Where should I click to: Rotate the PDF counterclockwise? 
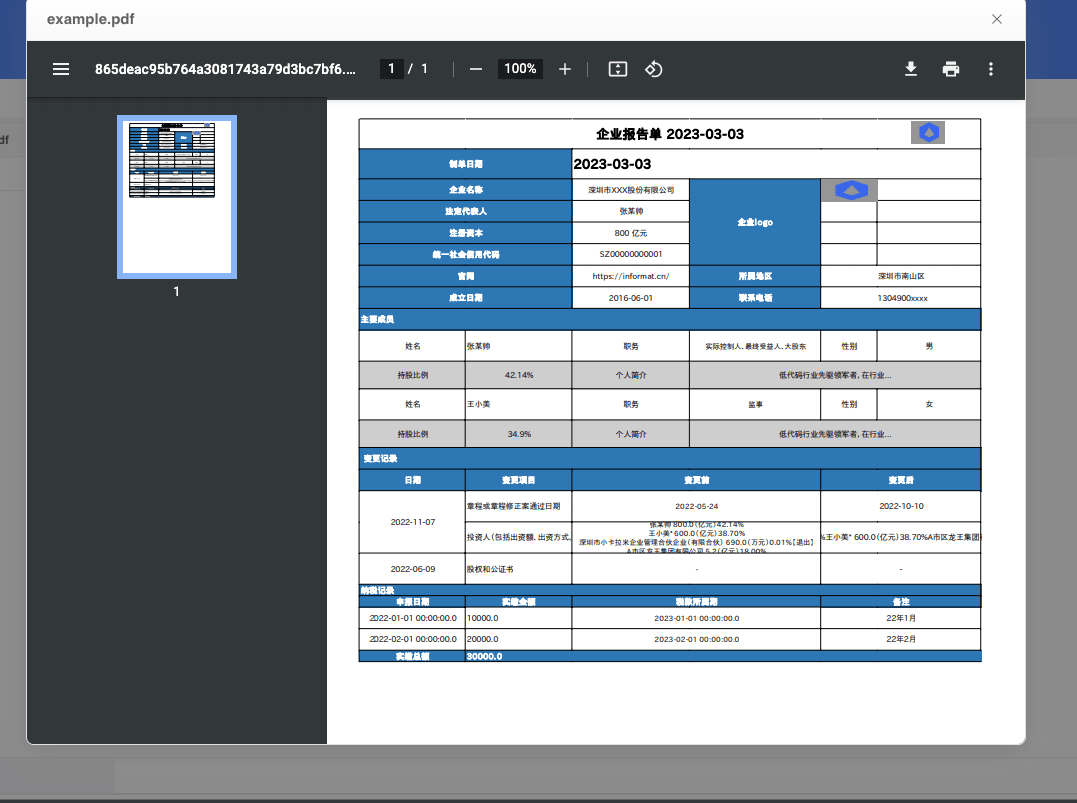coord(653,69)
